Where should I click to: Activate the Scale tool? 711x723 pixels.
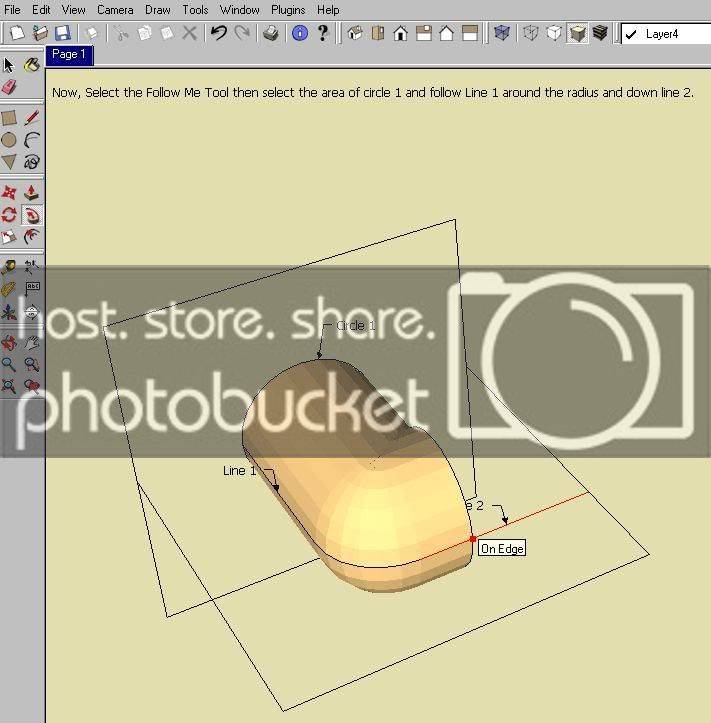click(9, 237)
